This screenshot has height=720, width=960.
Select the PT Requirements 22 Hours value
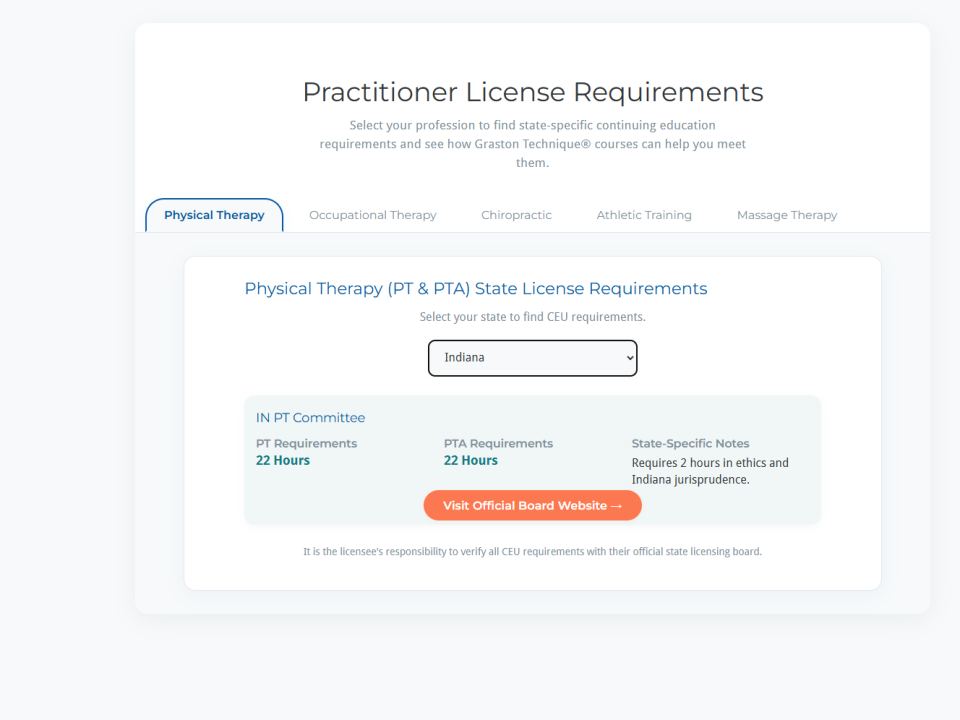(x=282, y=460)
